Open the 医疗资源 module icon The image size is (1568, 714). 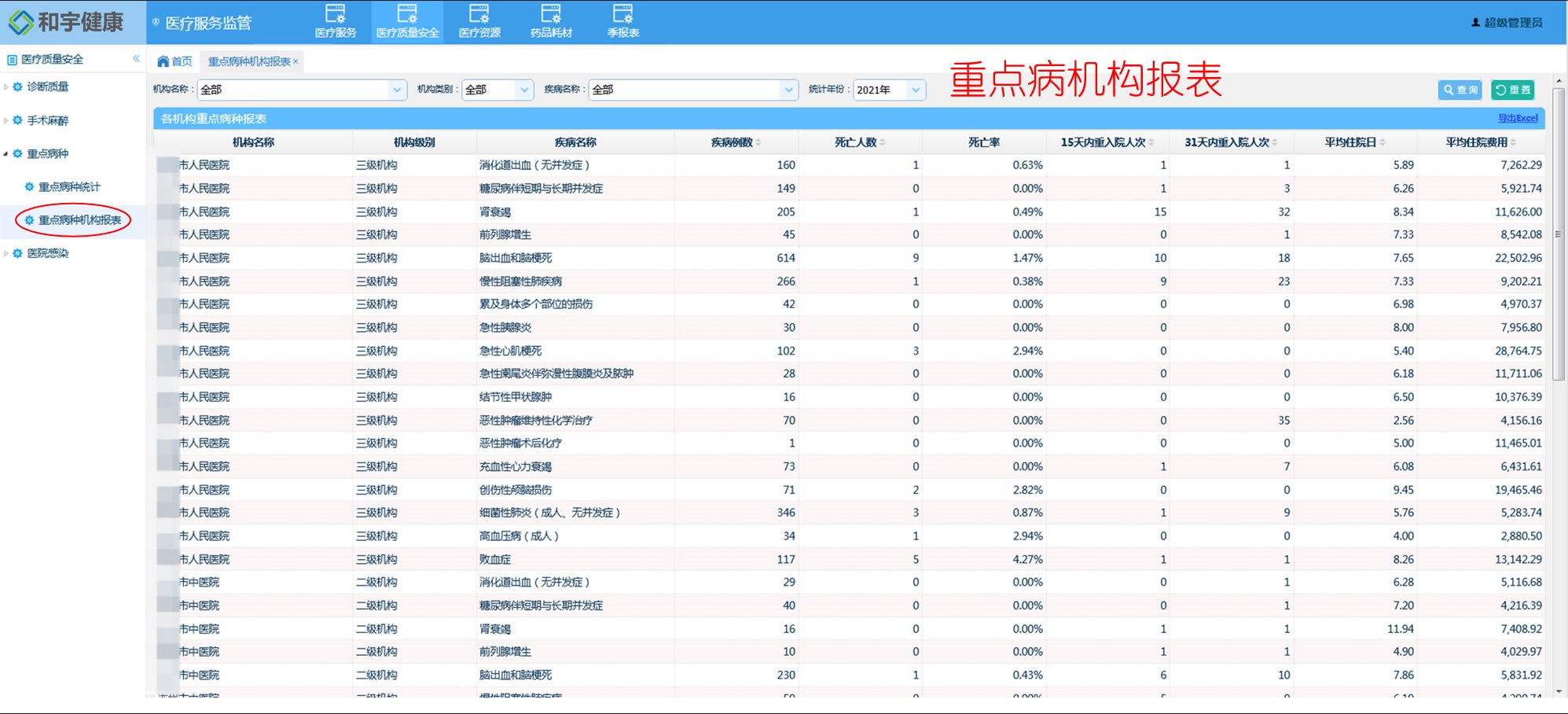(x=480, y=20)
